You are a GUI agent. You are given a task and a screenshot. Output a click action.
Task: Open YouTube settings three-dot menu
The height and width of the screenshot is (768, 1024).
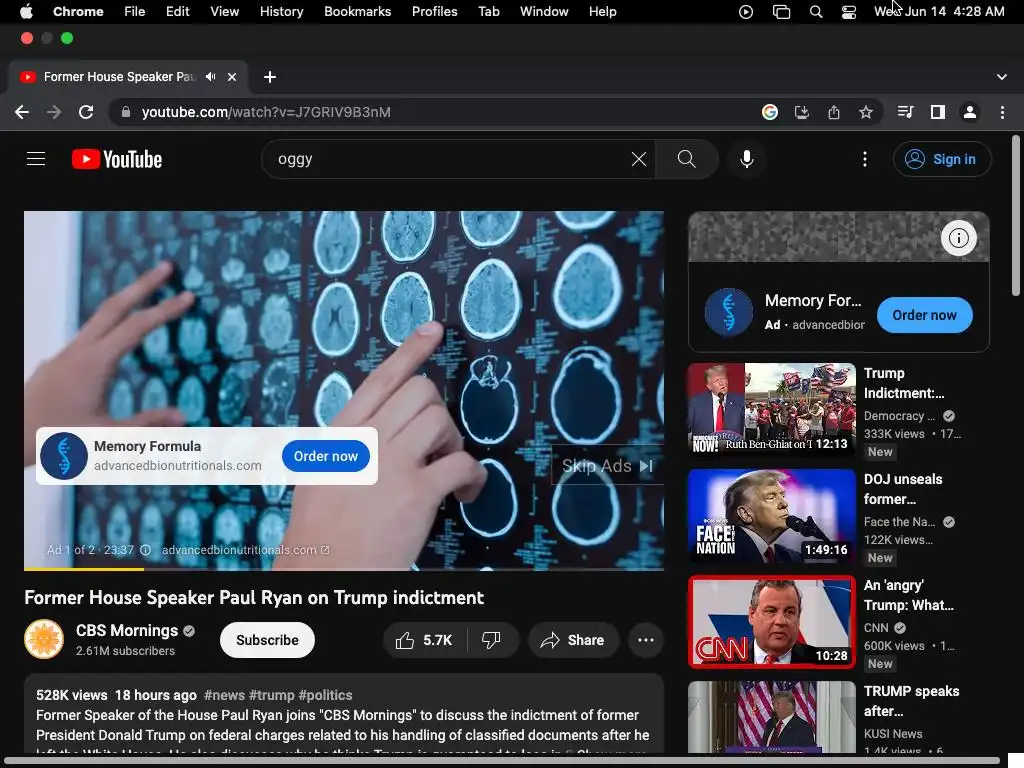tap(865, 159)
